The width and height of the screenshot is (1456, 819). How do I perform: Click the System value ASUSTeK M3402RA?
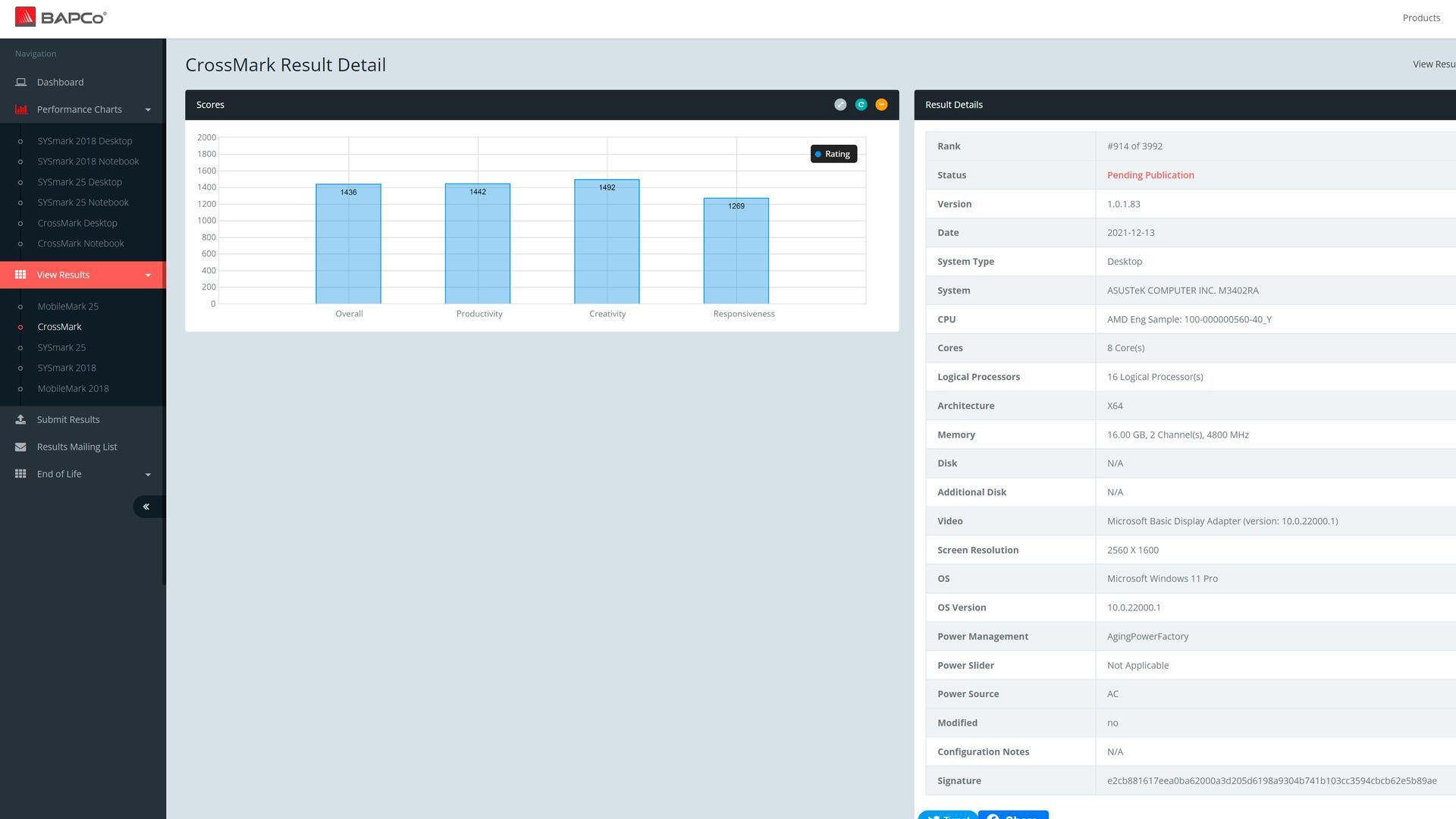(x=1182, y=290)
